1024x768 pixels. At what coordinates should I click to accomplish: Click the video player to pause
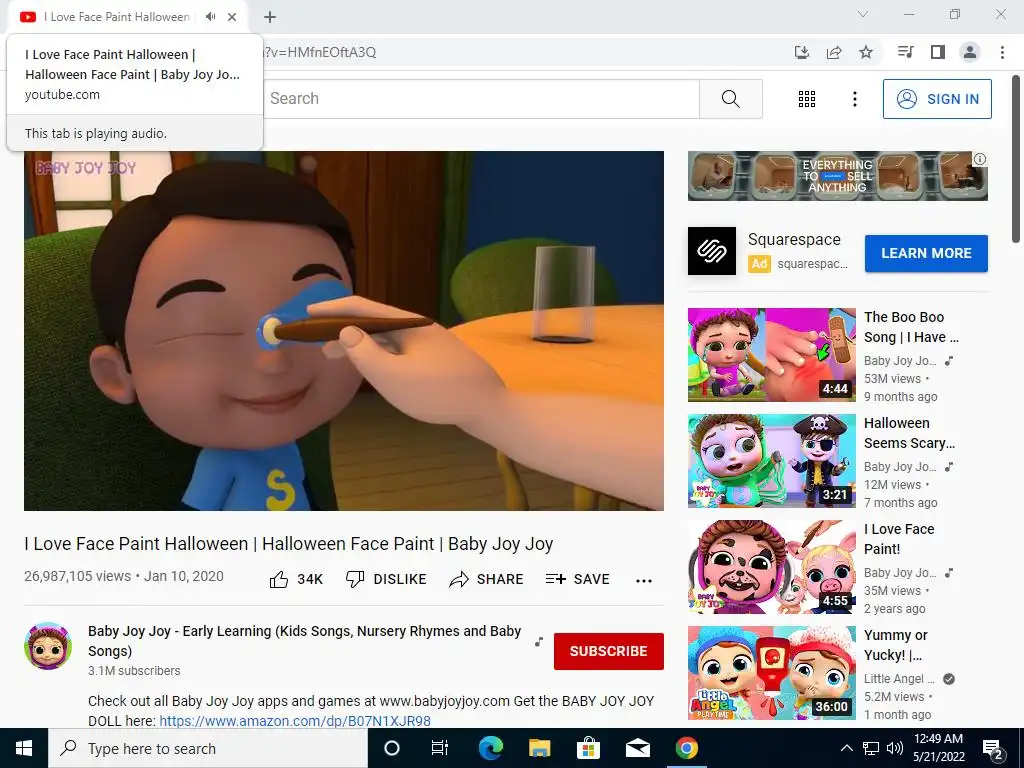(x=344, y=330)
